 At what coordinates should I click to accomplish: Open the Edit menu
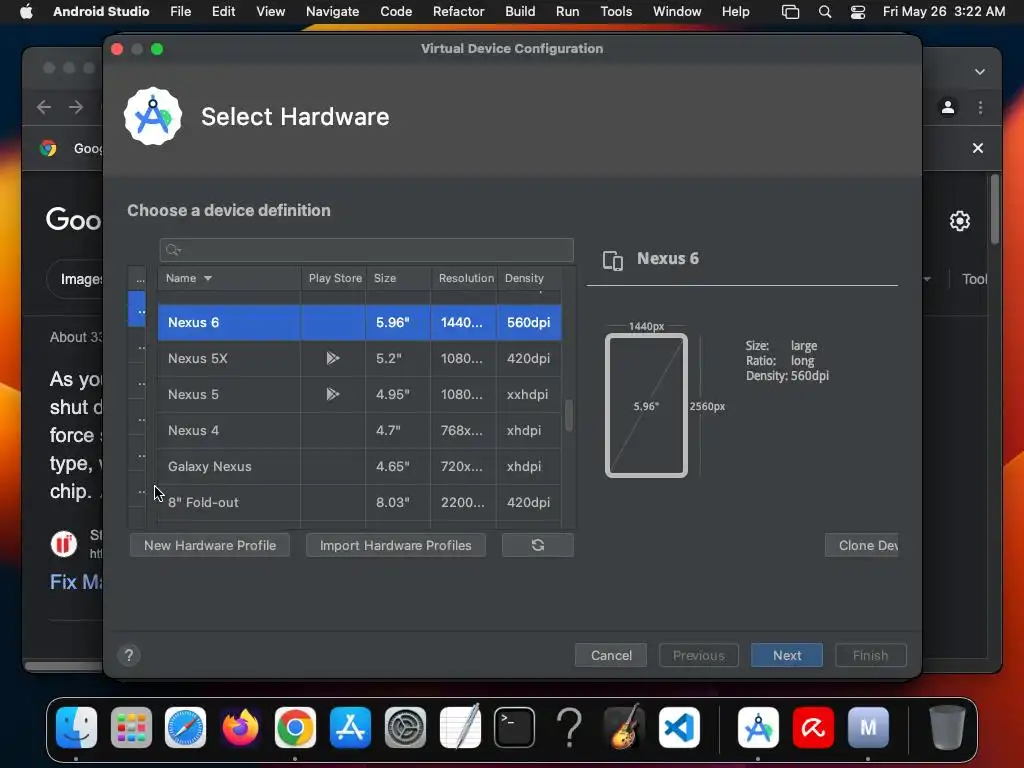click(223, 12)
